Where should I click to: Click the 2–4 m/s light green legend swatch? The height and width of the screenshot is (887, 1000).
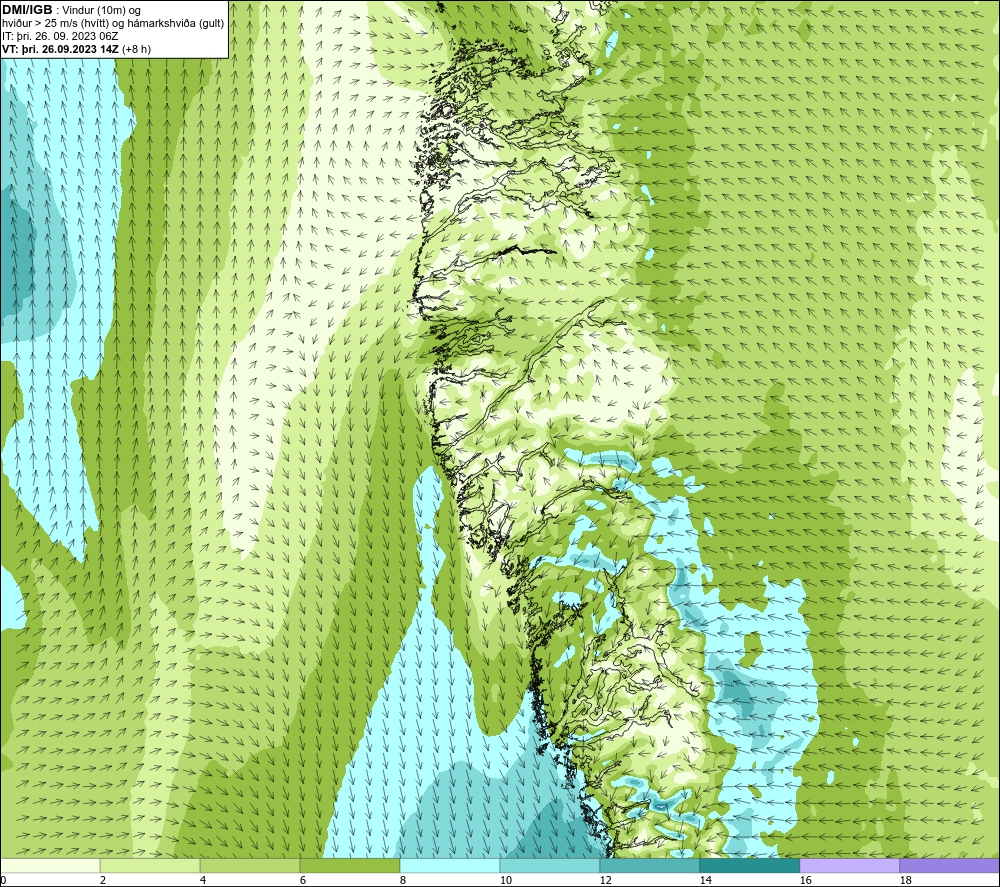point(150,865)
